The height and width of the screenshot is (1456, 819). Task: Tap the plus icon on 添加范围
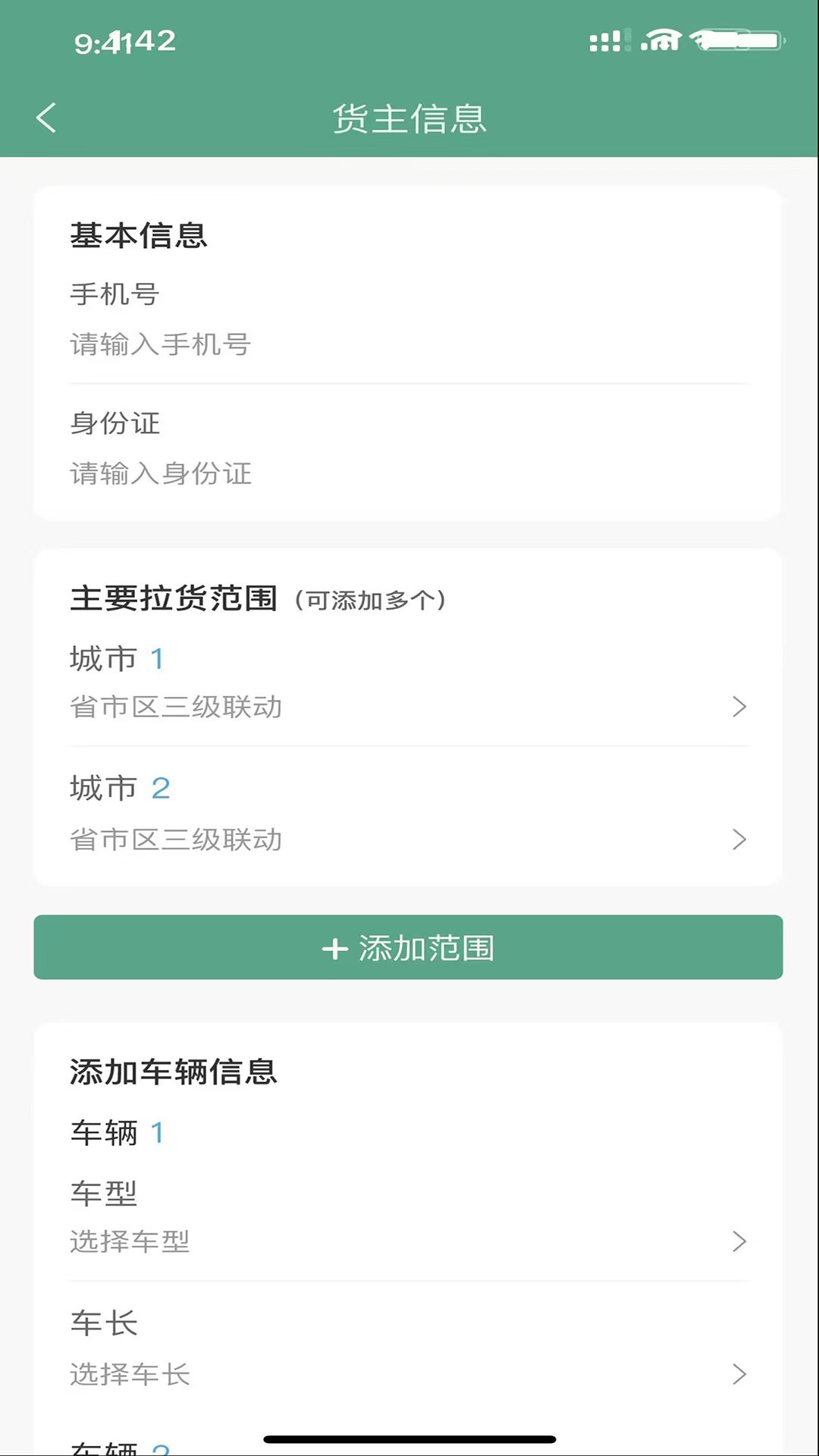tap(334, 949)
